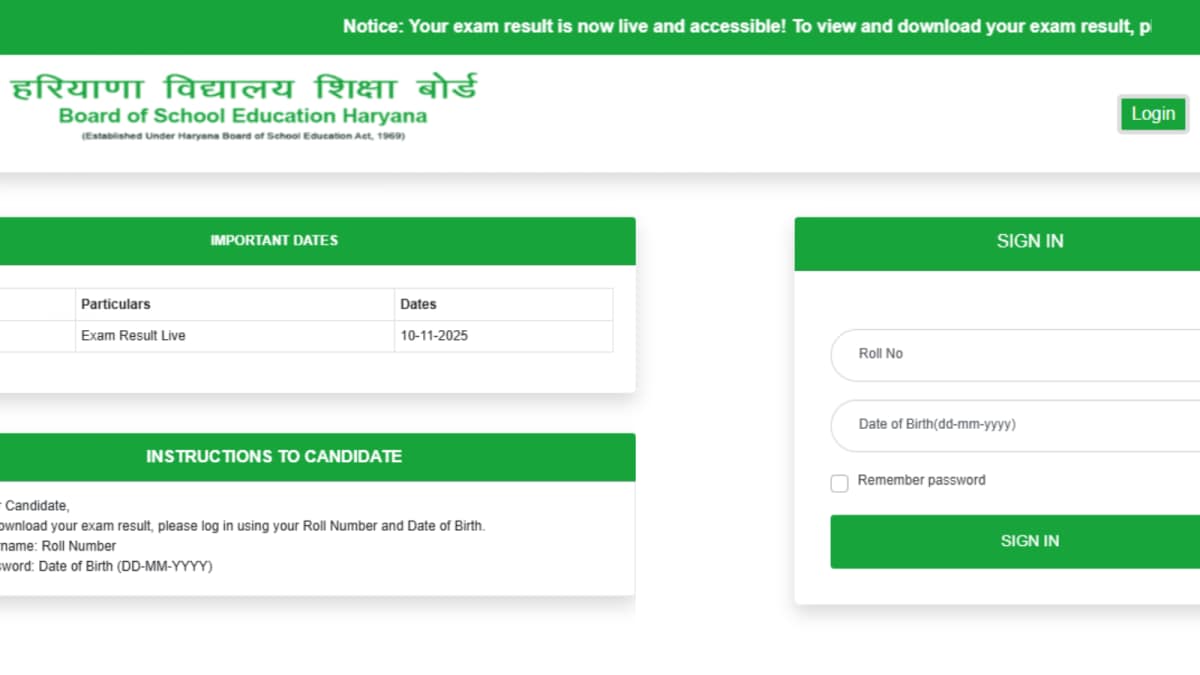Enable the Remember password checkbox
The image size is (1200, 675).
pyautogui.click(x=839, y=483)
